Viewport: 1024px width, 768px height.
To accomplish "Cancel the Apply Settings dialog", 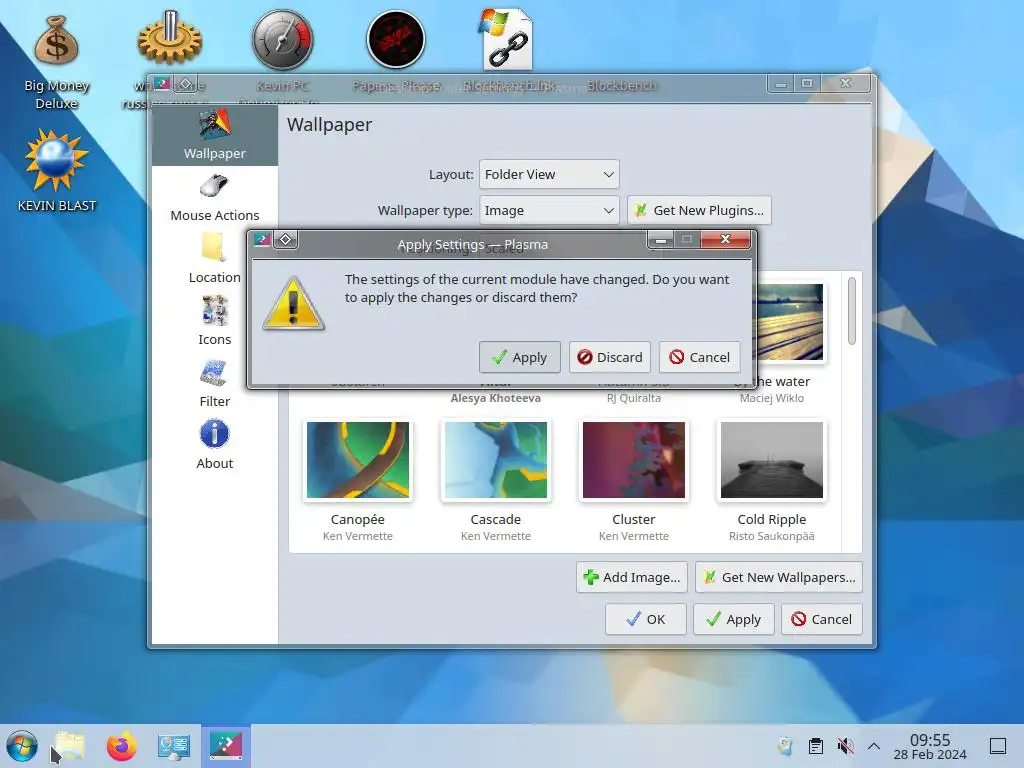I will [699, 357].
